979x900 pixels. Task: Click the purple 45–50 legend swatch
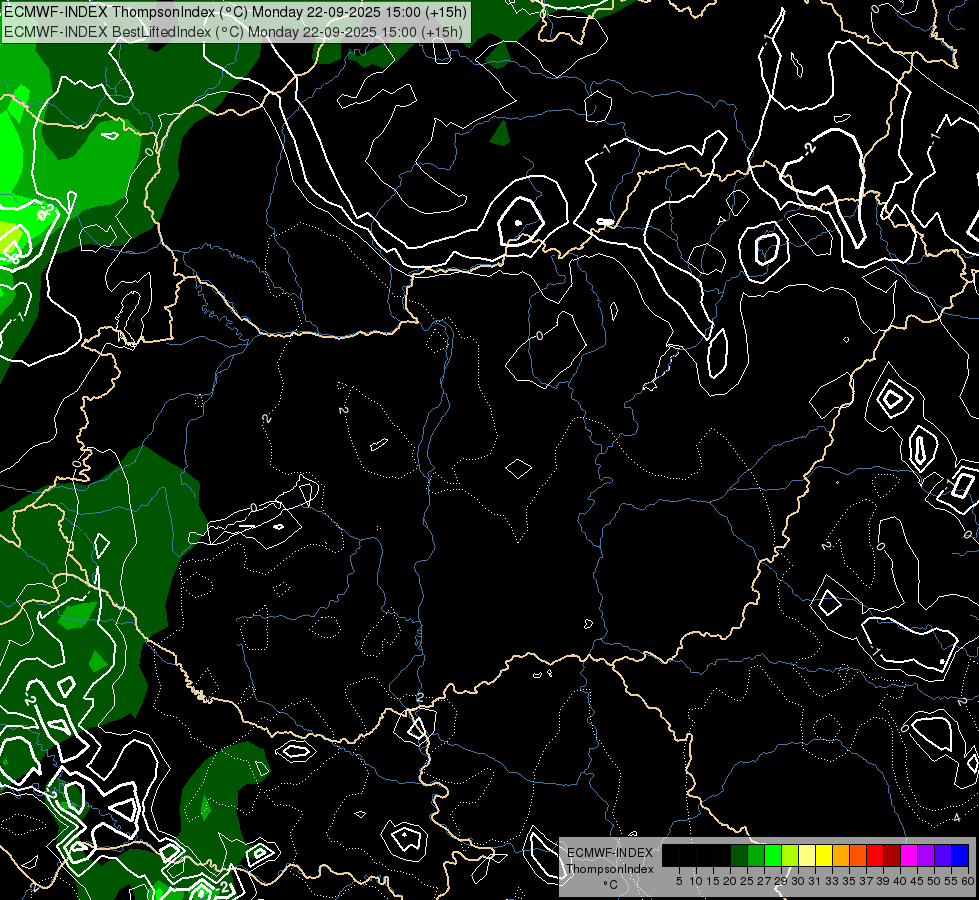coord(926,856)
